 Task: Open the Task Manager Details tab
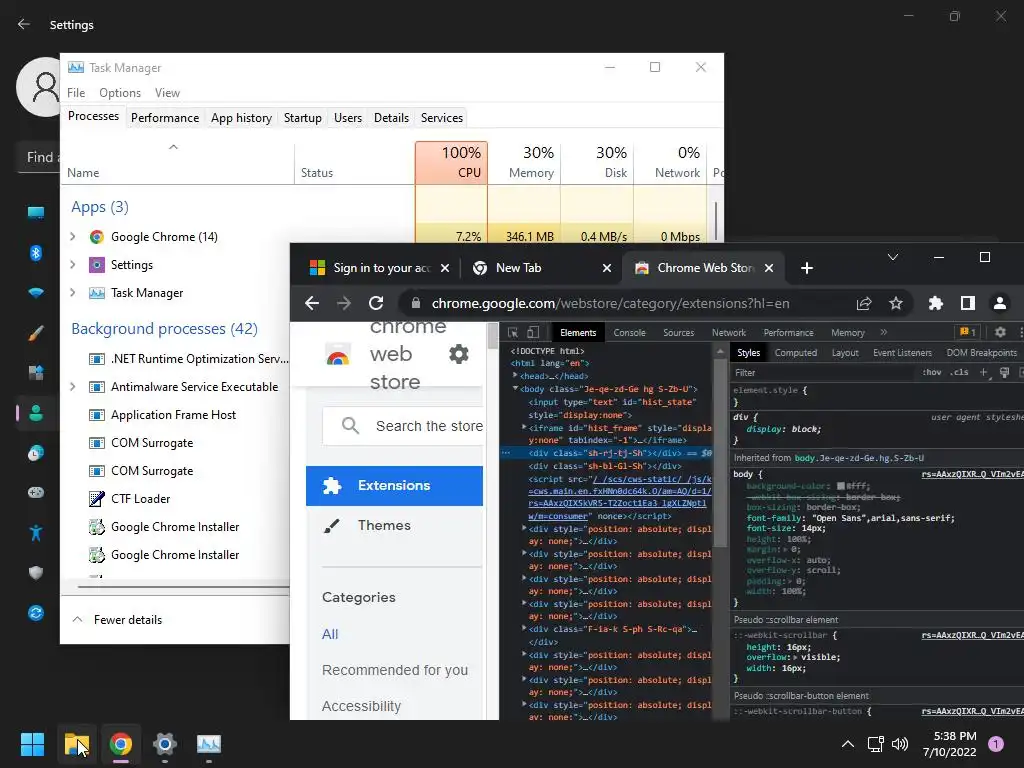tap(391, 118)
